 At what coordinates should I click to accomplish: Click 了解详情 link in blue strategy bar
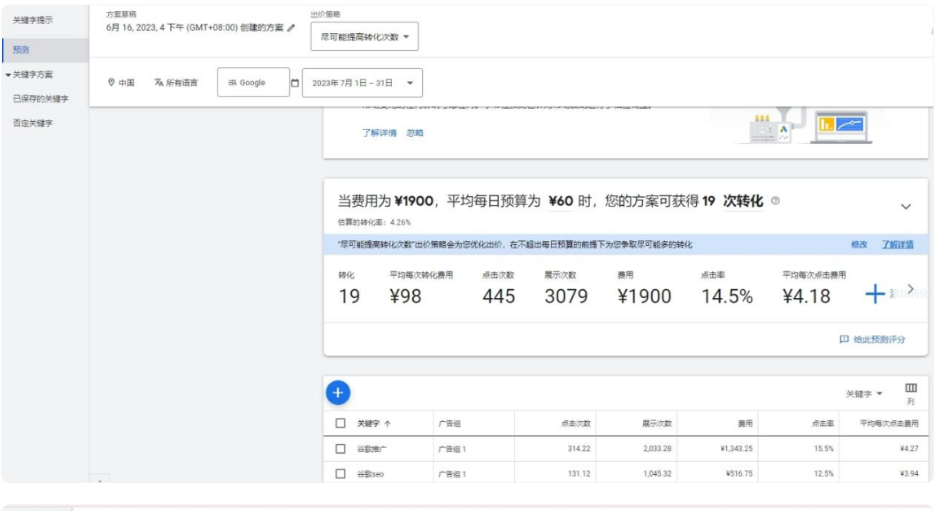tap(897, 244)
